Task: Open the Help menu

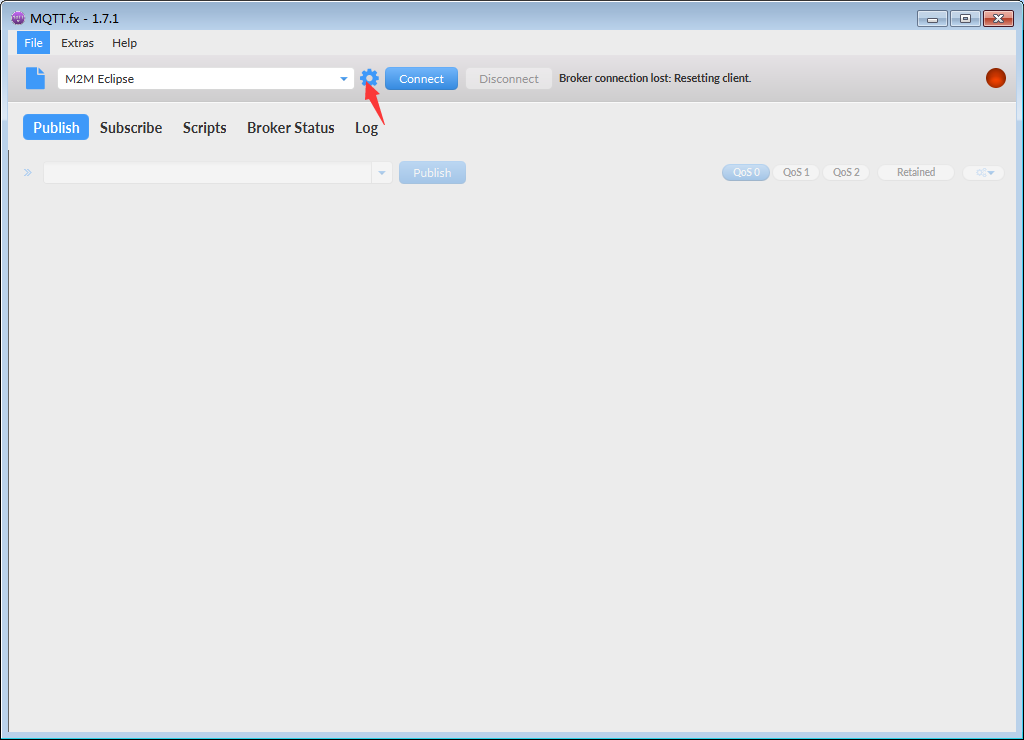Action: 124,42
